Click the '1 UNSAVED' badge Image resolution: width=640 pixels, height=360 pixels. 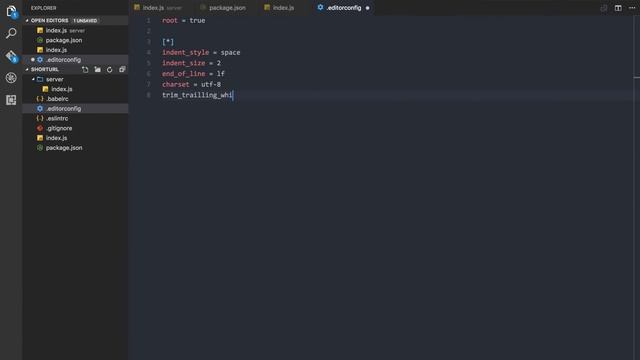point(85,20)
